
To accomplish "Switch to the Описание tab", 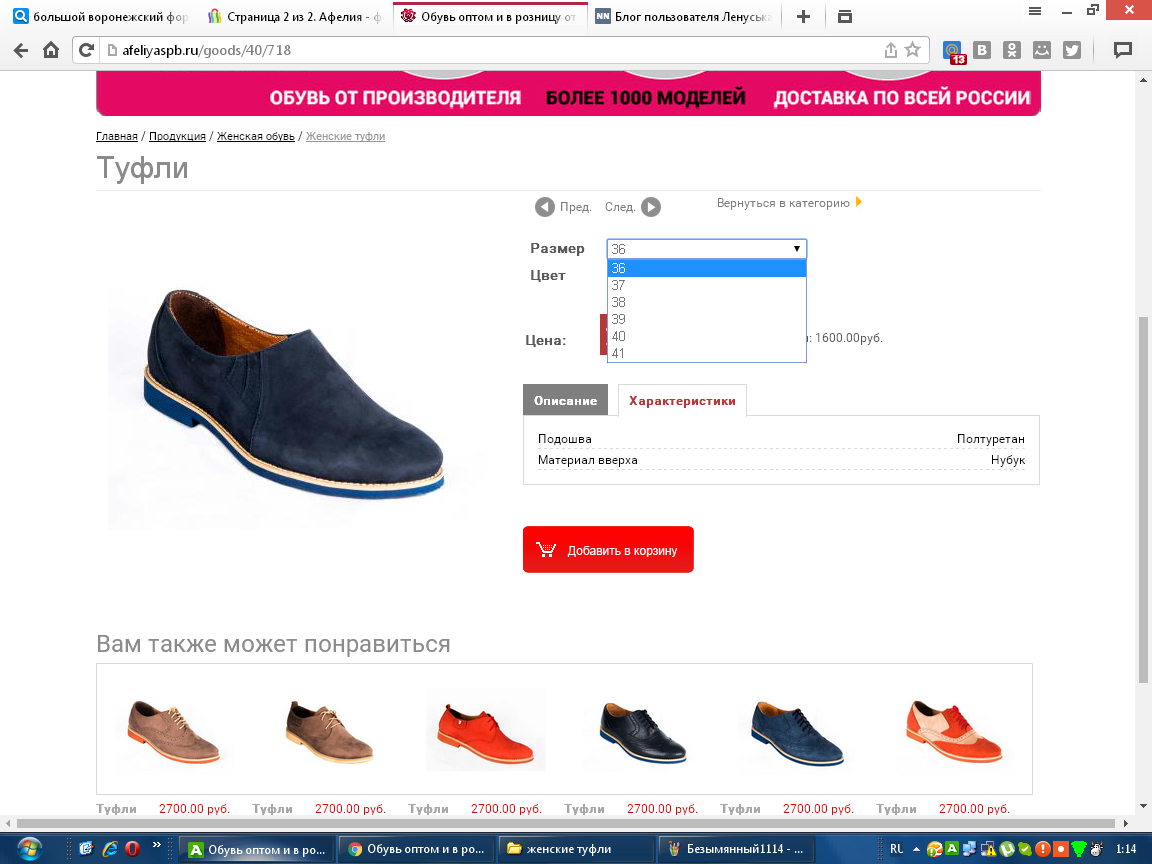I will coord(565,400).
